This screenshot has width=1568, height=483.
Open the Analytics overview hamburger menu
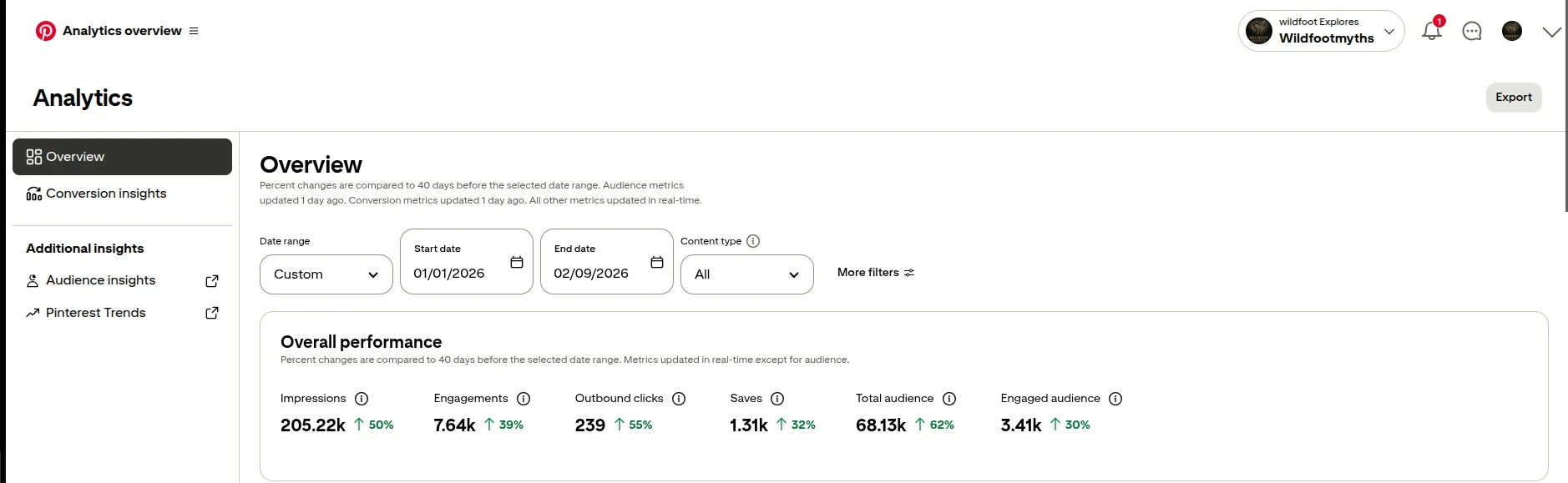click(x=194, y=31)
